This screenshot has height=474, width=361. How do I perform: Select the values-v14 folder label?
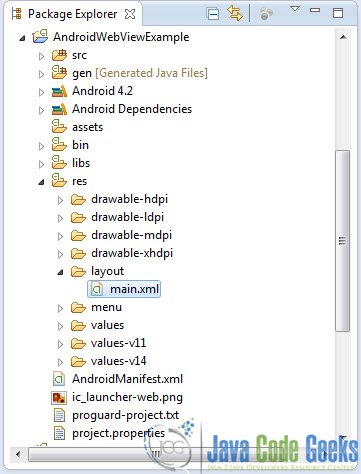(x=119, y=361)
